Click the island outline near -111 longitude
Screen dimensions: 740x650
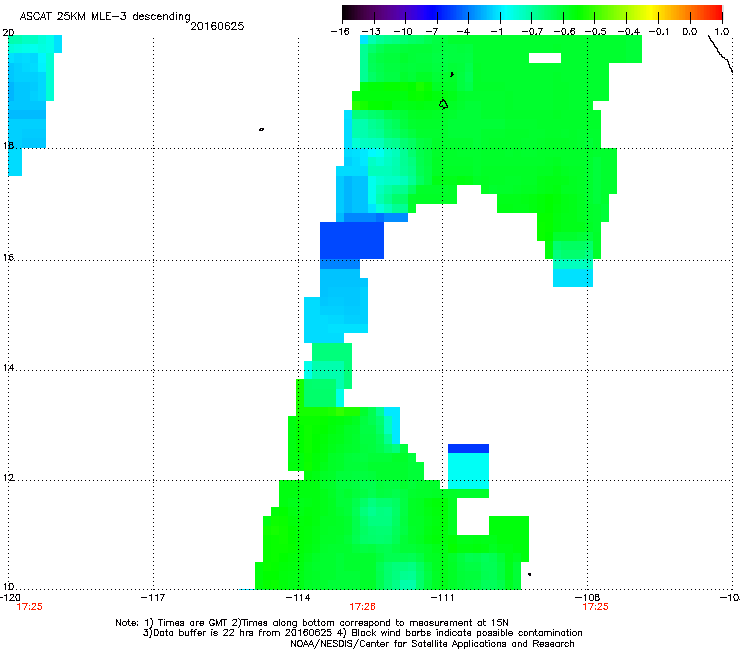443,104
